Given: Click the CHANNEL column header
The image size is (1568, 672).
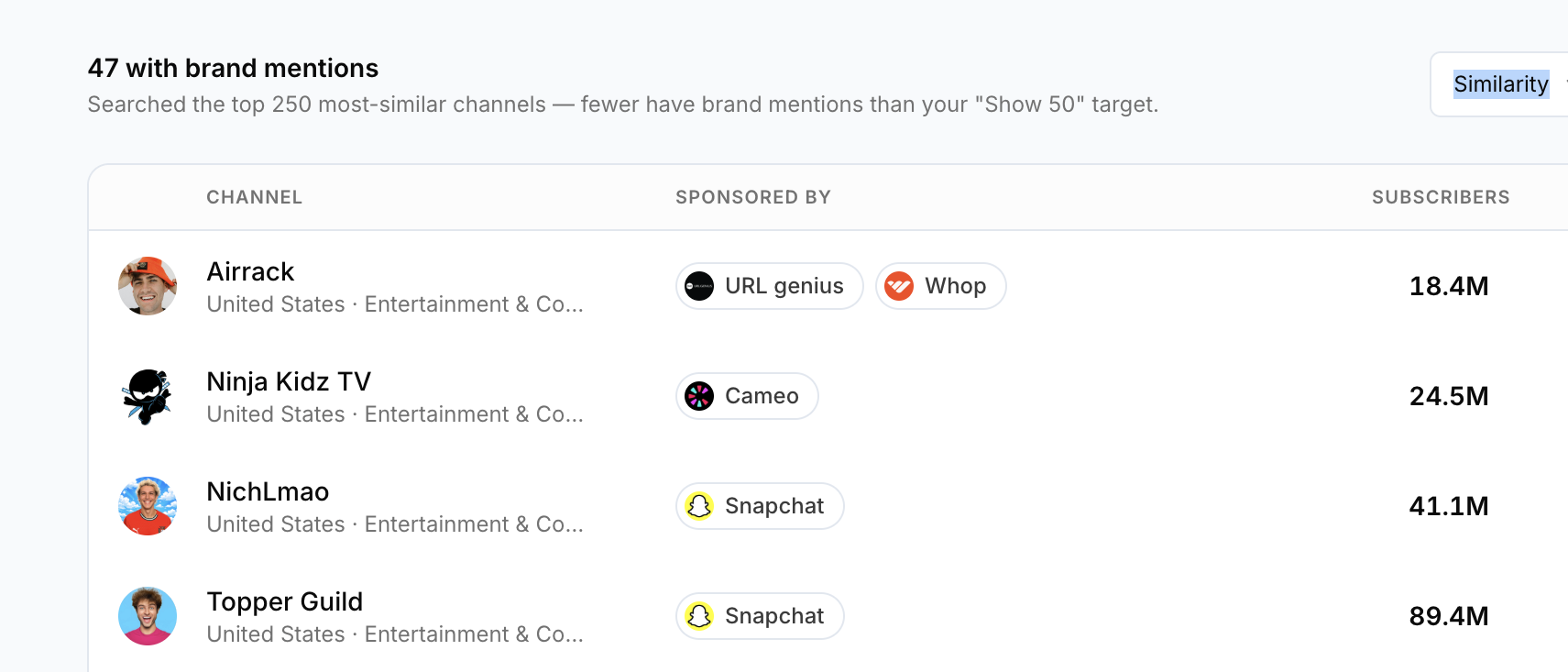Looking at the screenshot, I should click(255, 197).
